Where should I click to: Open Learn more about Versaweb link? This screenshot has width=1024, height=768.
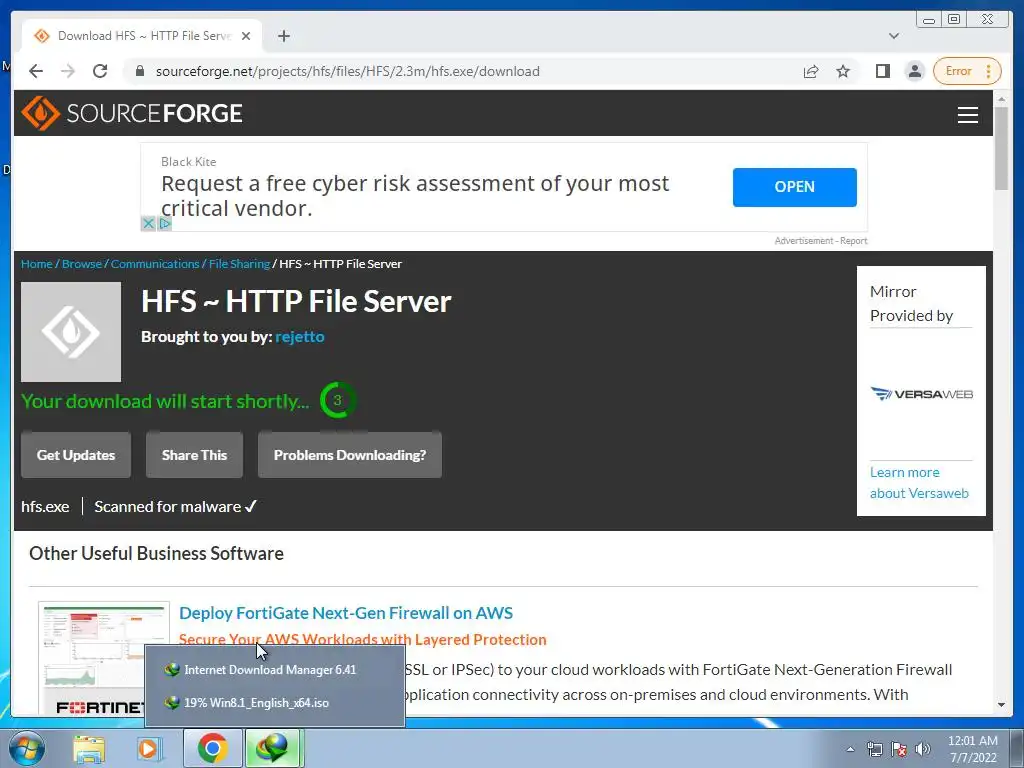click(919, 483)
